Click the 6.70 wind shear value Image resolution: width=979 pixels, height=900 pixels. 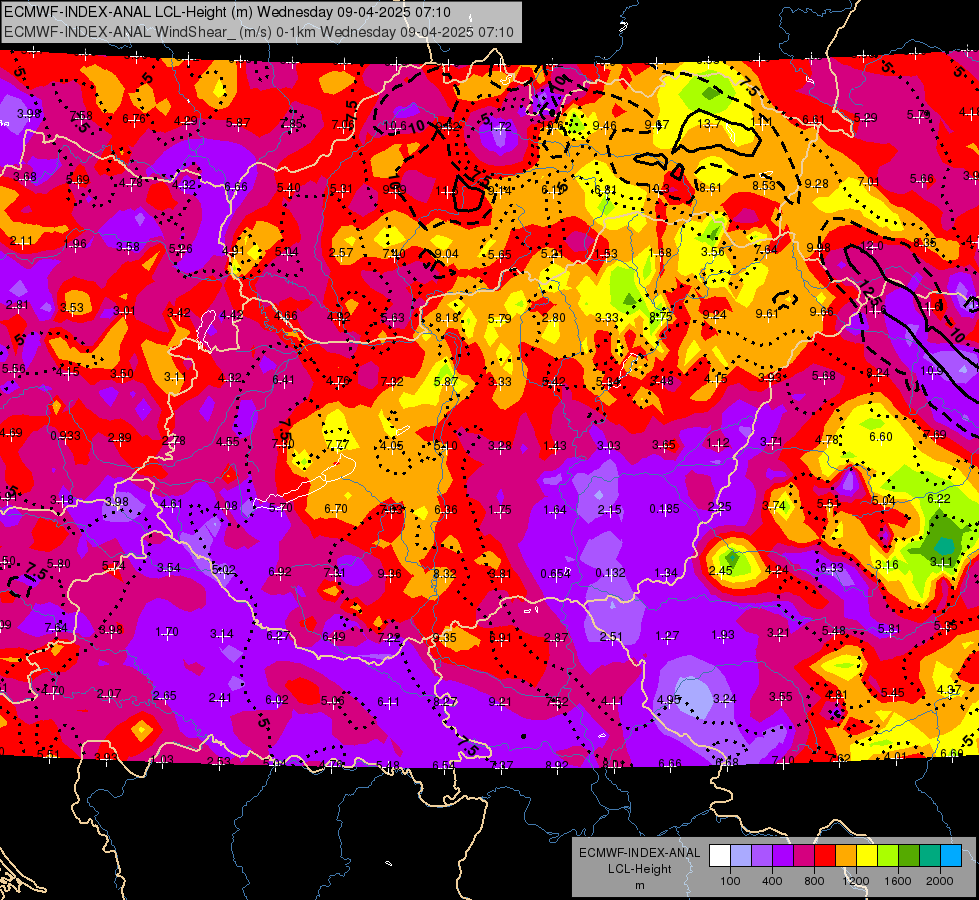[x=335, y=508]
